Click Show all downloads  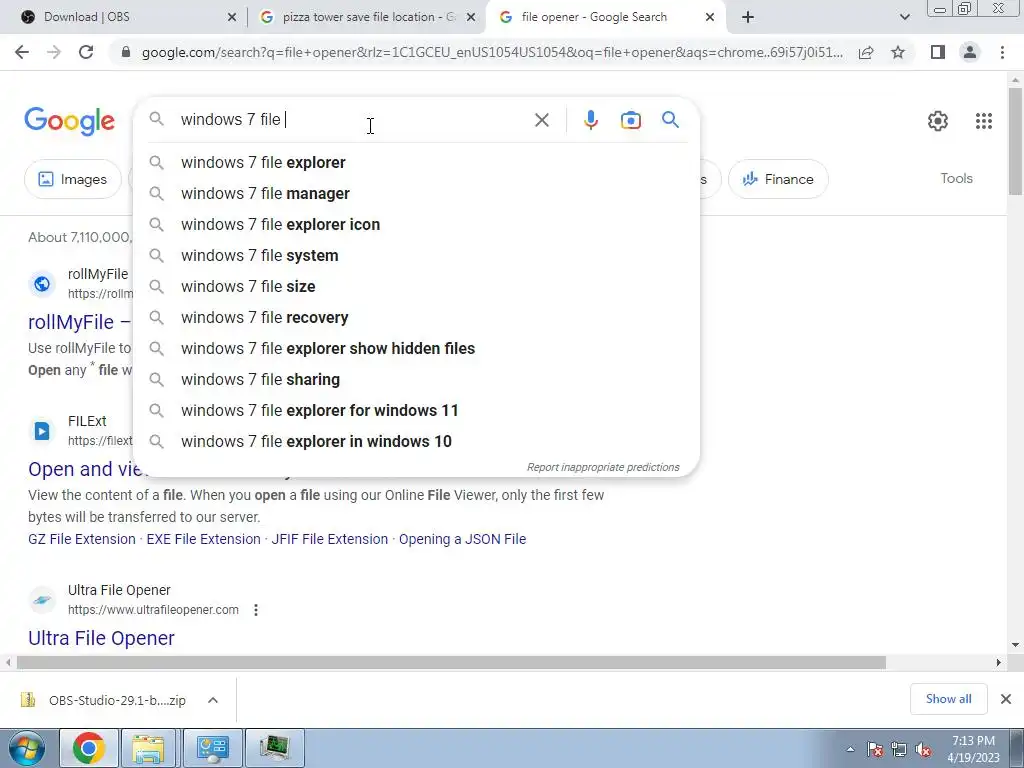(x=948, y=699)
